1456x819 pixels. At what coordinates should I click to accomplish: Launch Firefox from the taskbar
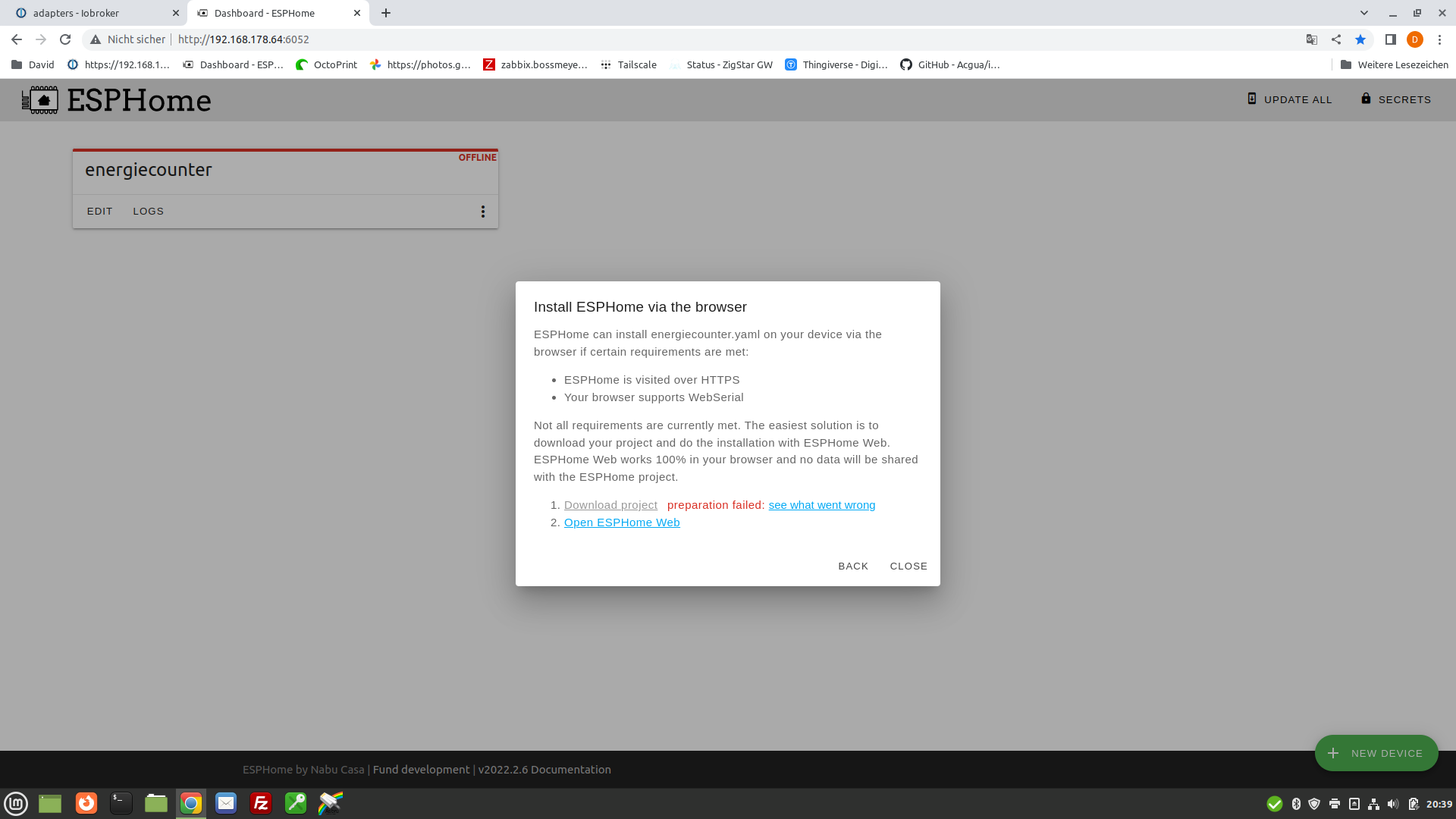pyautogui.click(x=86, y=803)
